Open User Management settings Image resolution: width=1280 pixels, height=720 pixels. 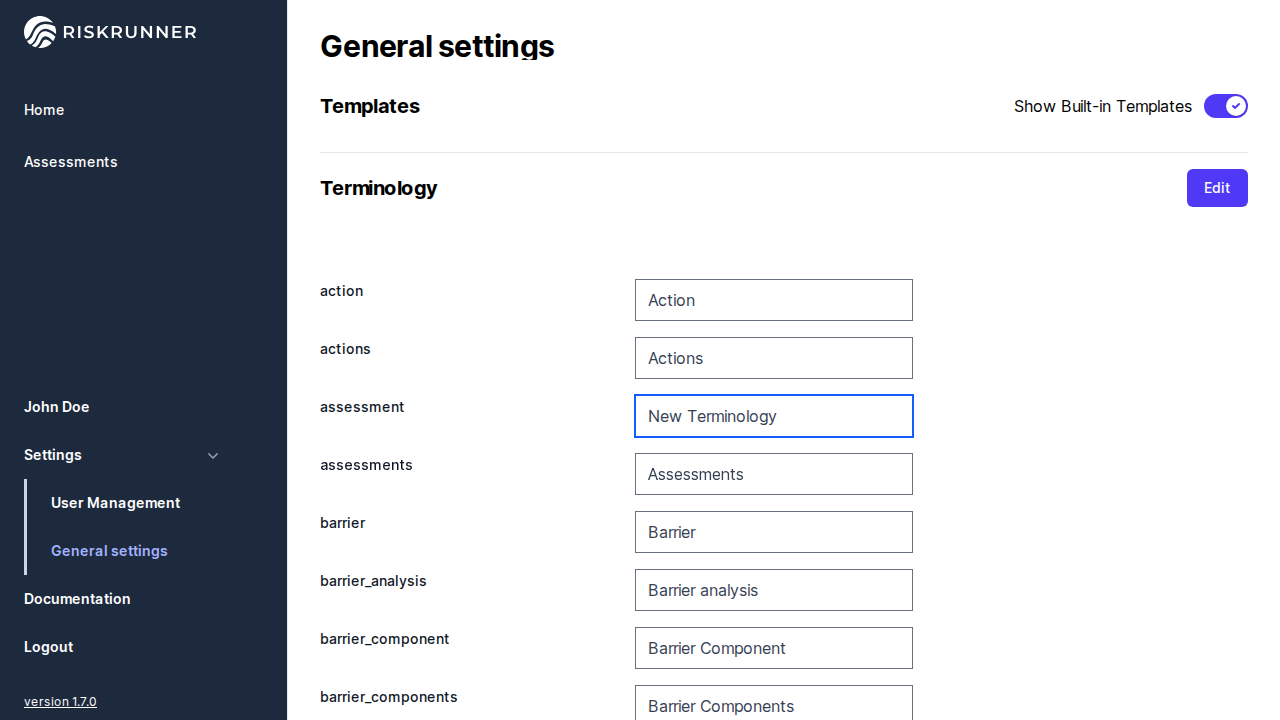[x=116, y=503]
